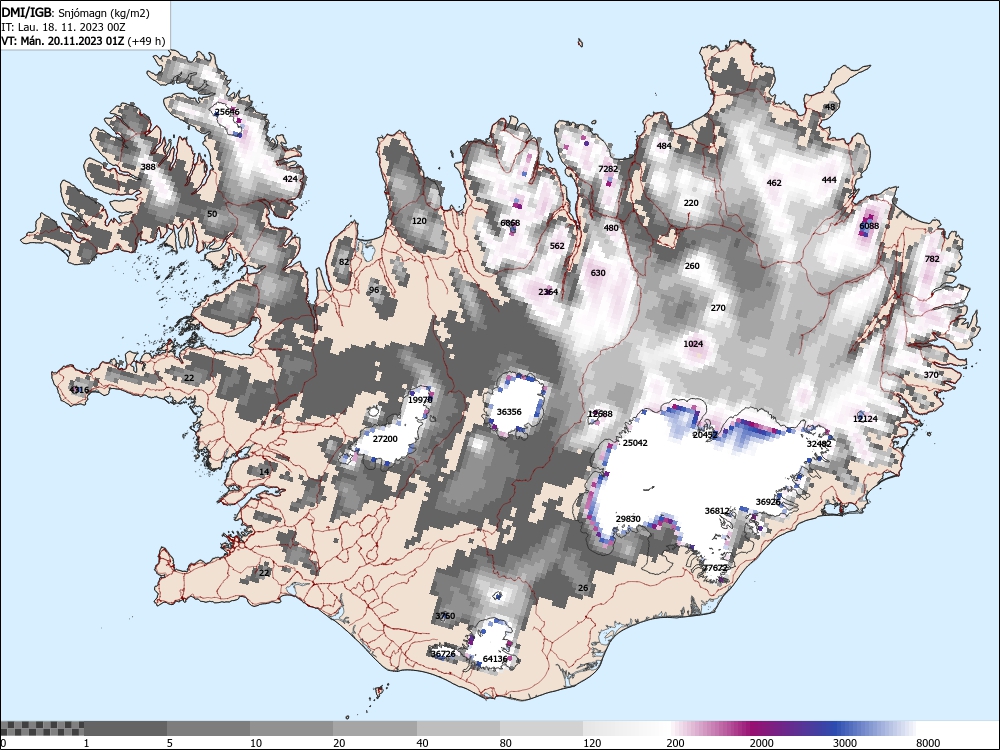Select the gray 10–20 legend swatch
1000x750 pixels.
pos(291,728)
